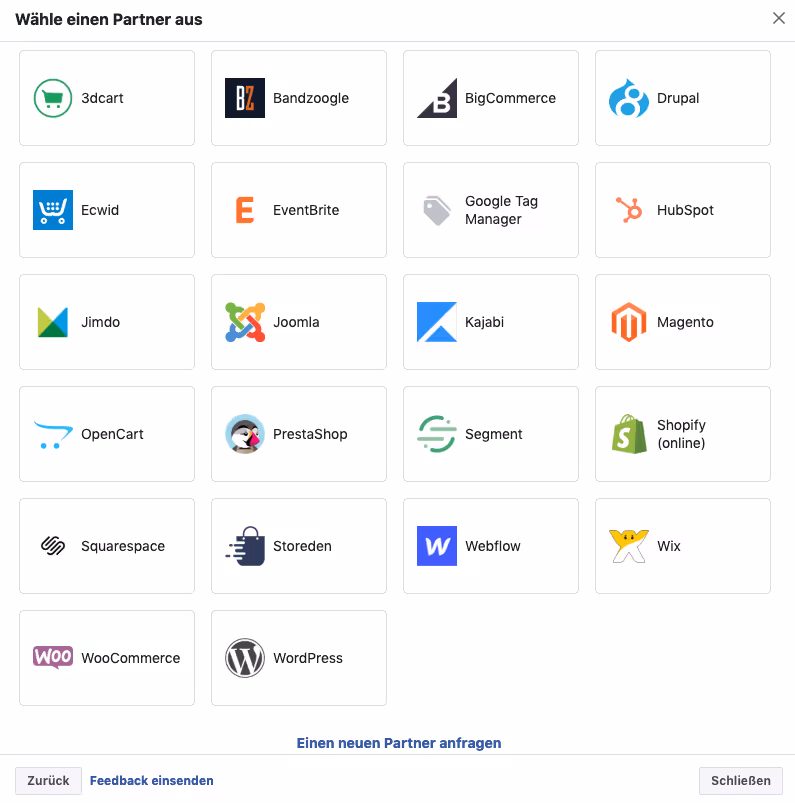Choose the HubSpot sprocket logo
795x803 pixels.
click(629, 210)
